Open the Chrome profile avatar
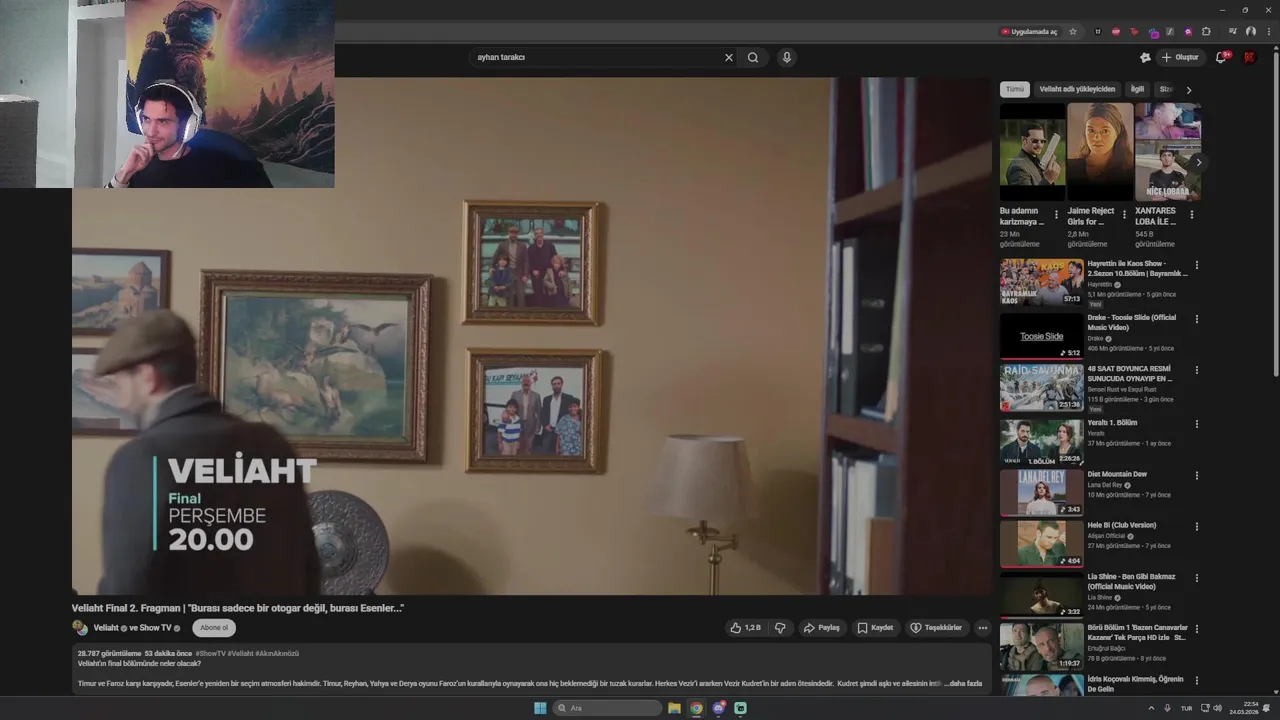 pyautogui.click(x=1250, y=32)
